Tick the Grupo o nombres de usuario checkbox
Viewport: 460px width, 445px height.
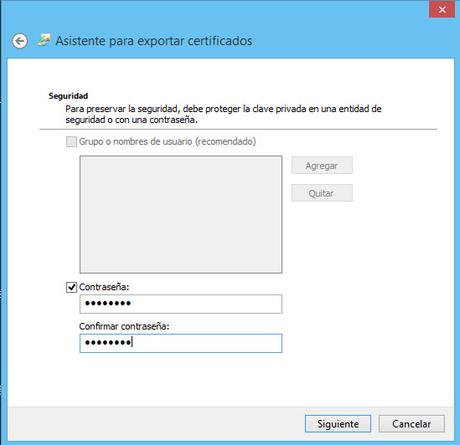tap(71, 142)
